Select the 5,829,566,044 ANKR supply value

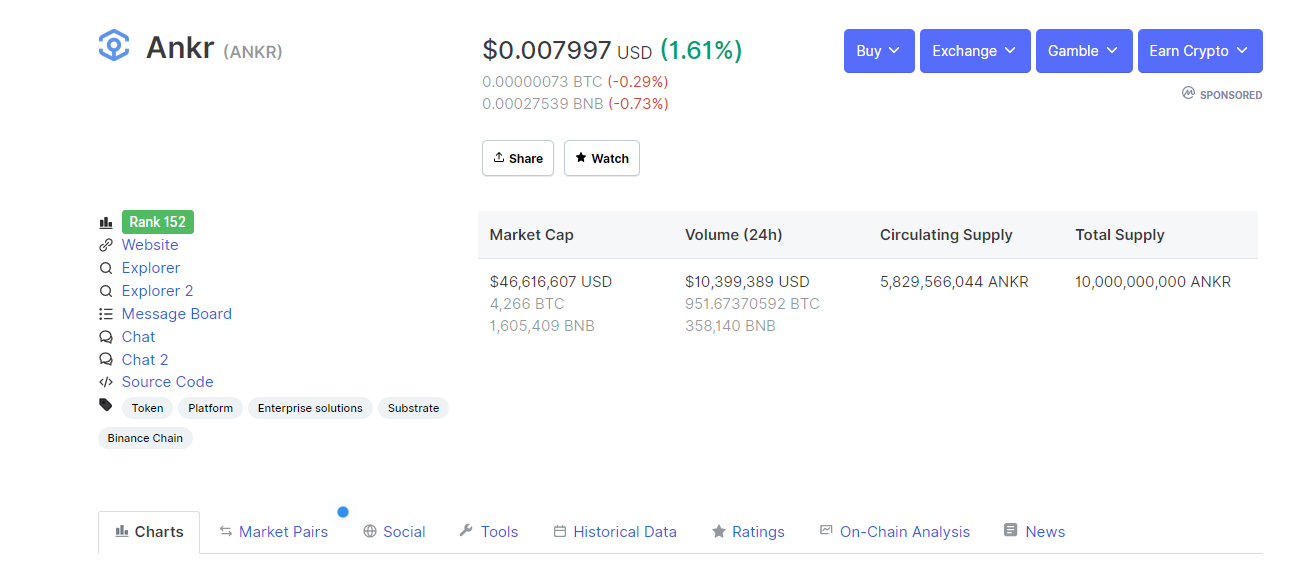954,282
